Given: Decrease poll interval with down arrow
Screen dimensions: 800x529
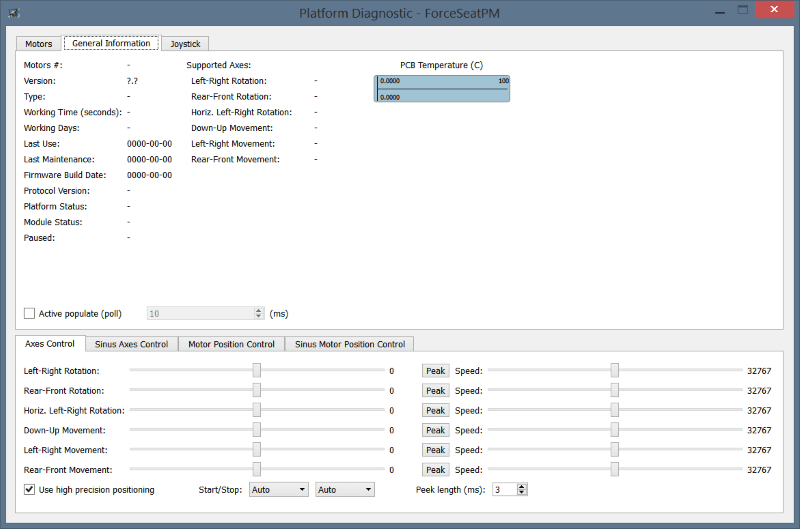Looking at the screenshot, I should click(259, 316).
